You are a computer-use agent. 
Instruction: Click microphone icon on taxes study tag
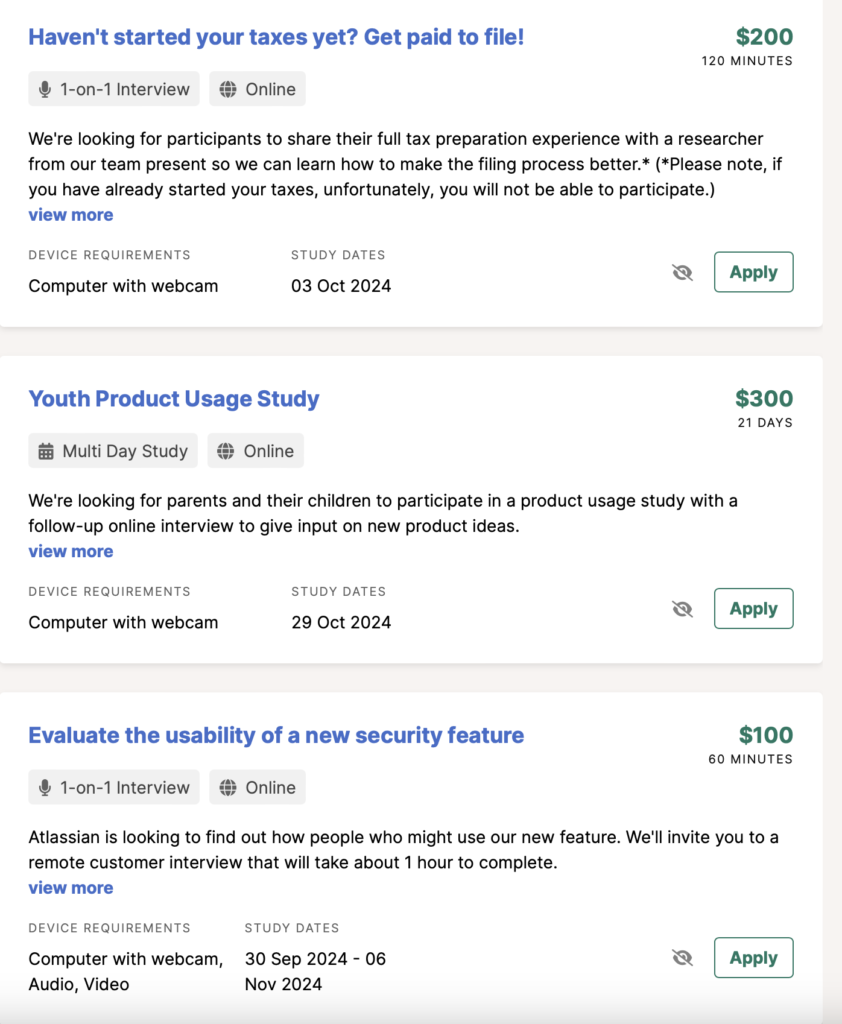tap(45, 90)
